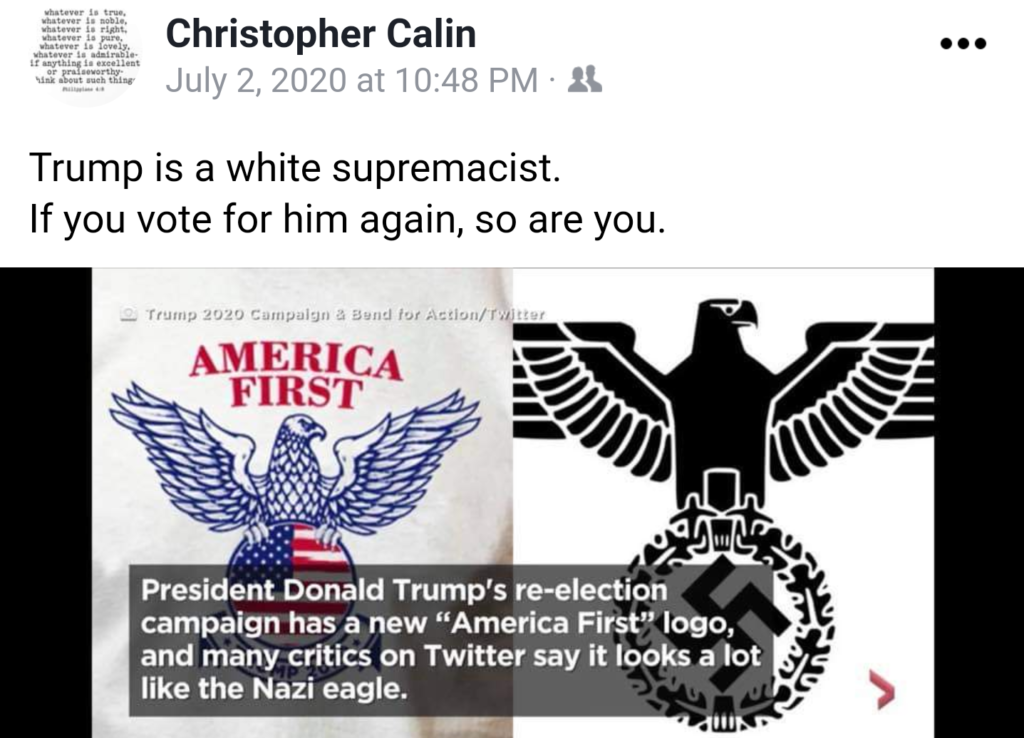Open Christopher Calin's profile name link
Image resolution: width=1024 pixels, height=738 pixels.
coord(321,35)
